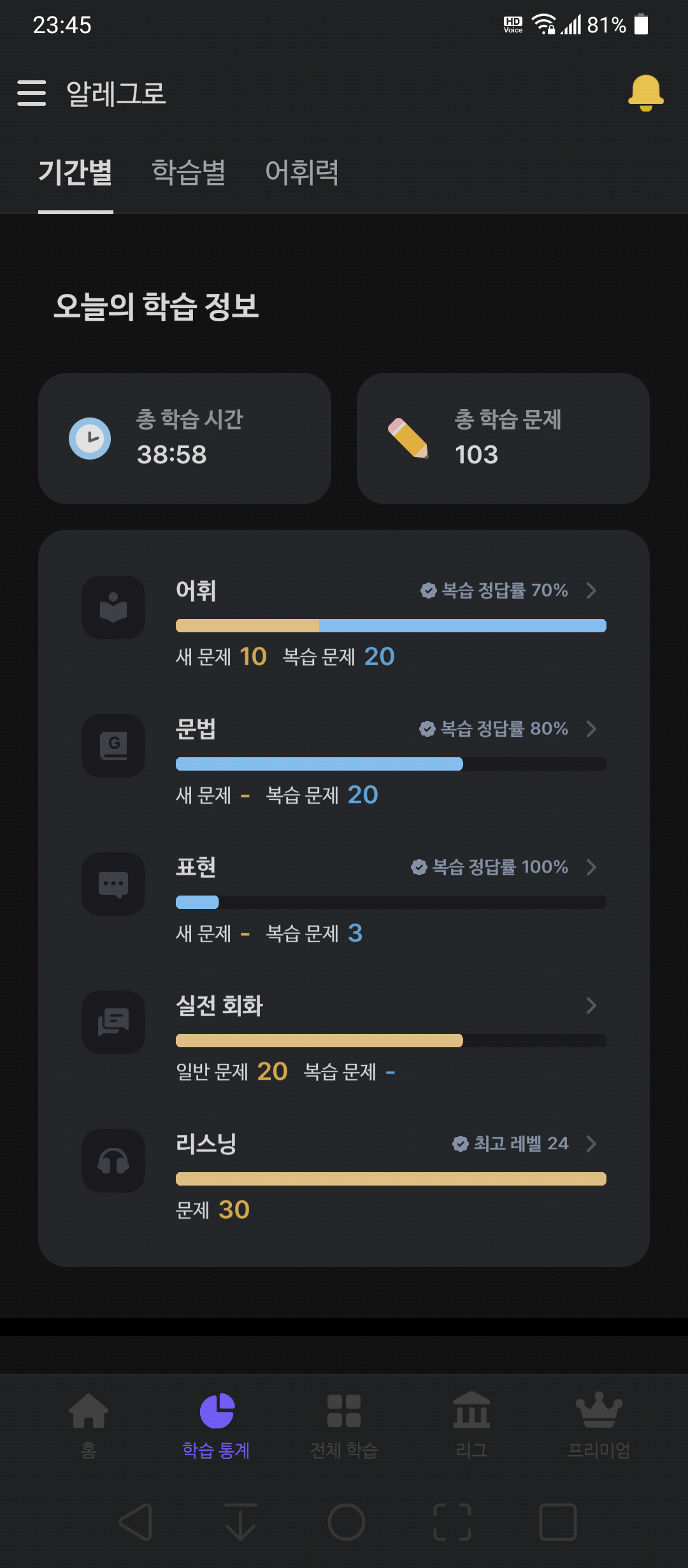Expand 실전 회화 details chevron
Image resolution: width=688 pixels, height=1568 pixels.
tap(591, 1005)
